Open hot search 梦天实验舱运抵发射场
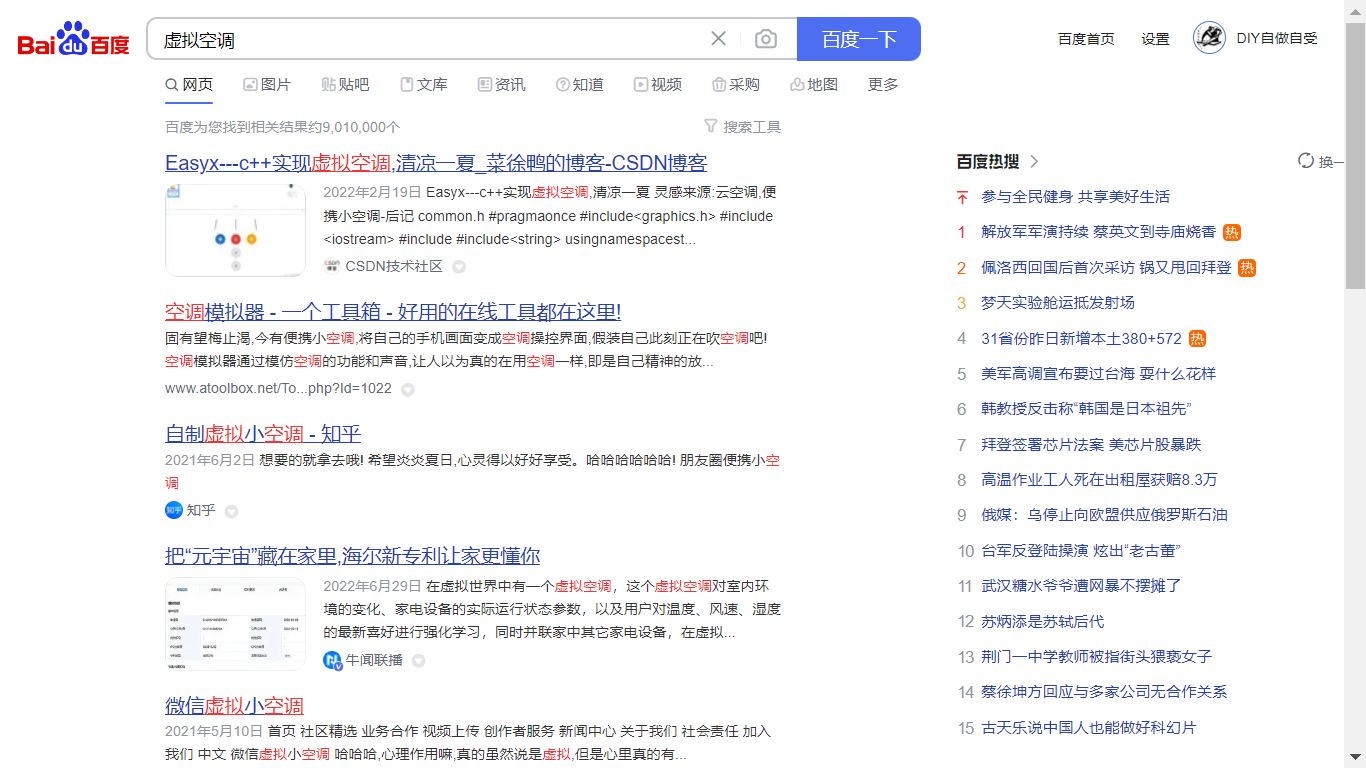1366x768 pixels. click(x=1058, y=303)
